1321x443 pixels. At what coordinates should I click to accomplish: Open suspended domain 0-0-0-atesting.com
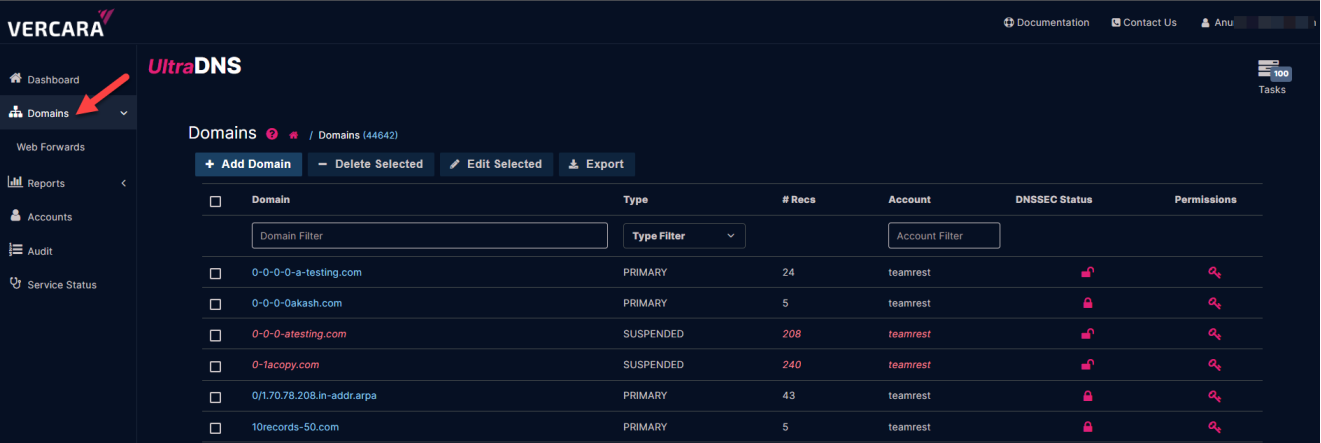[299, 334]
